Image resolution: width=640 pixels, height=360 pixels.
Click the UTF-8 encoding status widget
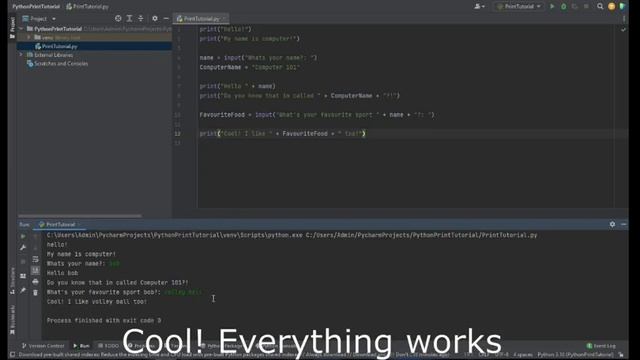point(502,355)
